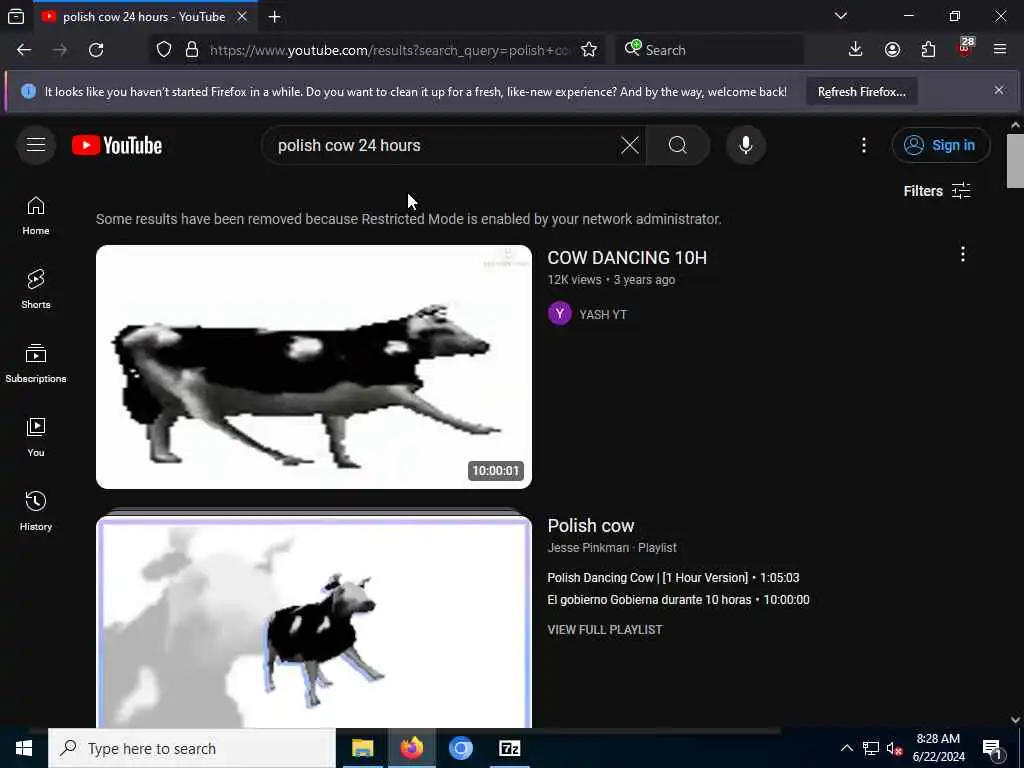This screenshot has width=1024, height=768.
Task: Open more options for COW DANCING 10H
Action: pyautogui.click(x=963, y=255)
